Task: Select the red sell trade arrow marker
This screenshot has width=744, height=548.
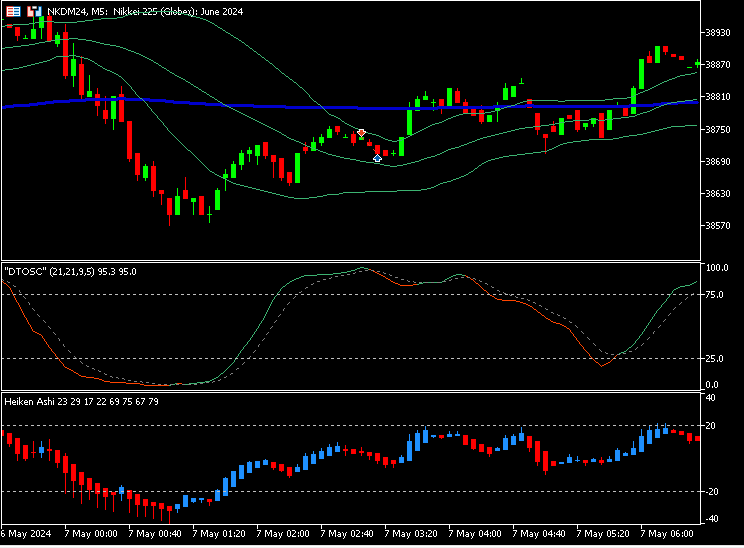Action: (x=362, y=132)
